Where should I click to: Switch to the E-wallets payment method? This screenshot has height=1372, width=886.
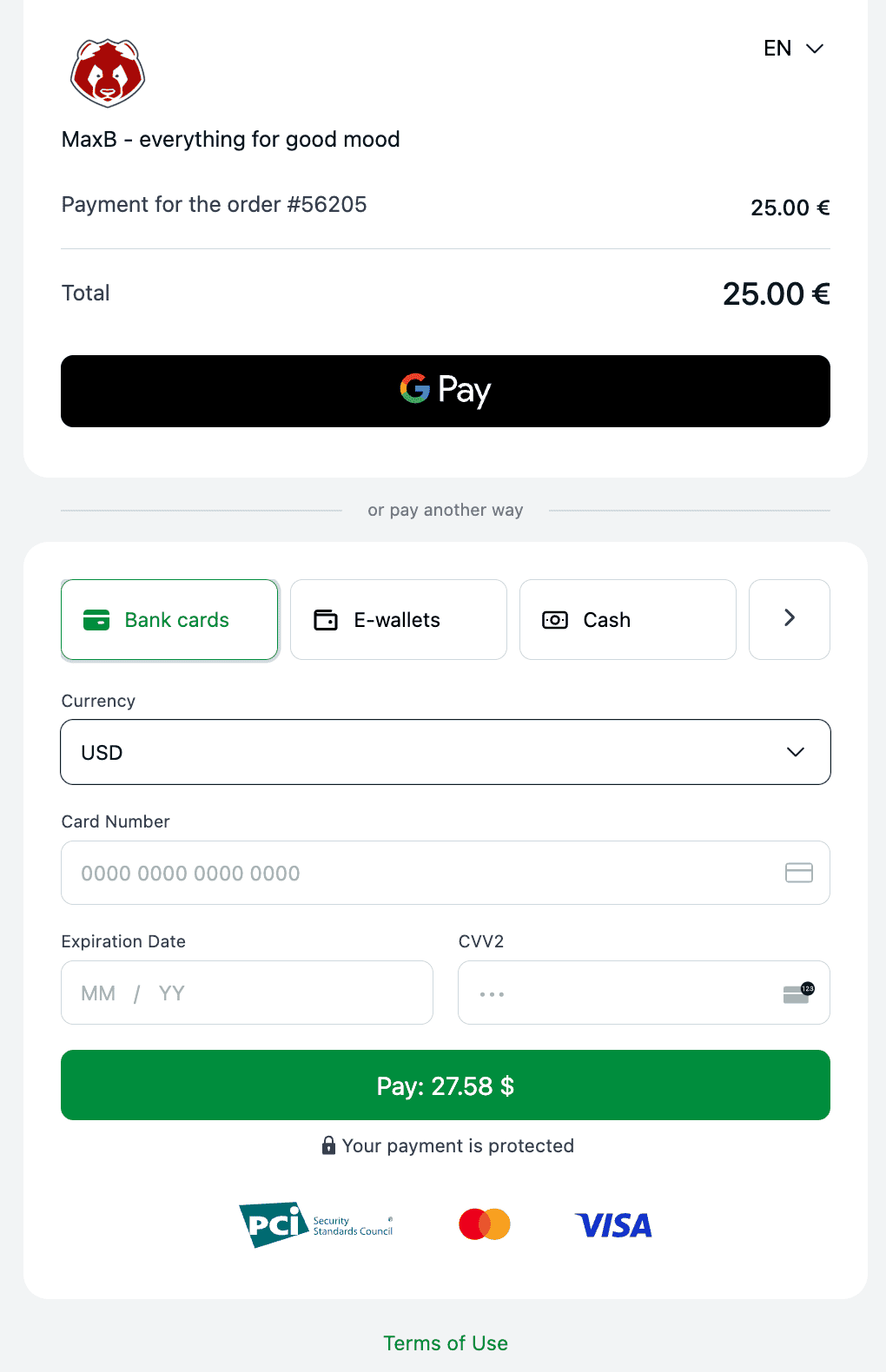tap(398, 619)
